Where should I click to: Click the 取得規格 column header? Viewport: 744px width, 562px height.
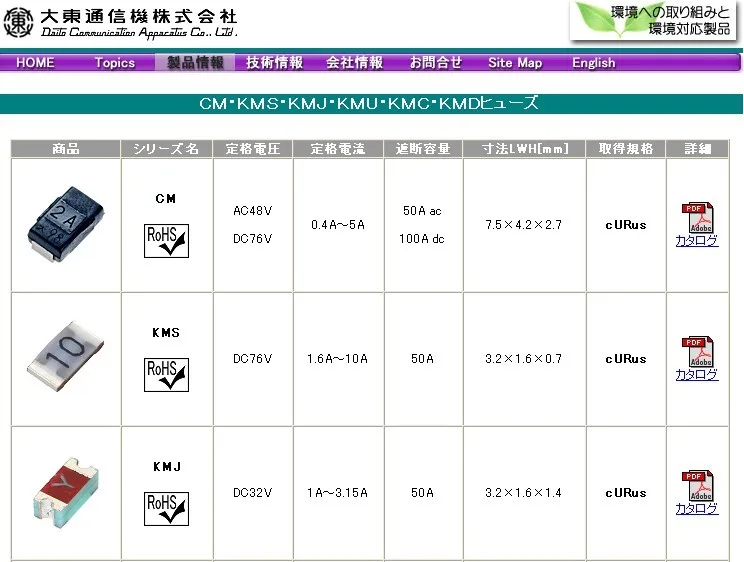pyautogui.click(x=626, y=149)
